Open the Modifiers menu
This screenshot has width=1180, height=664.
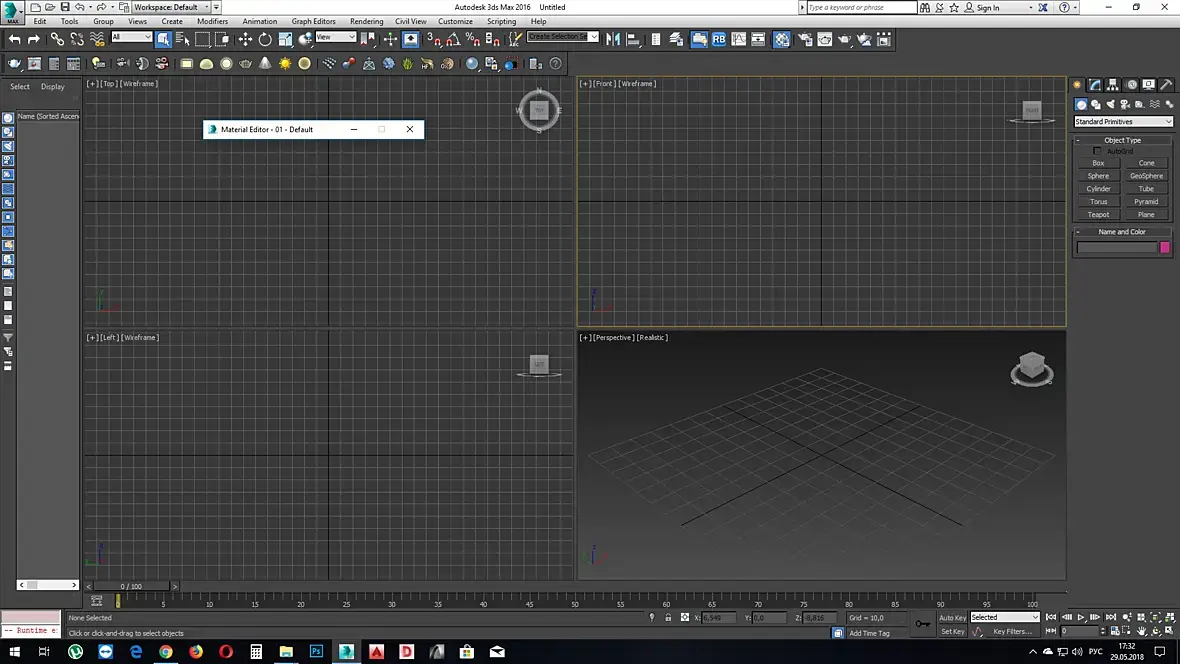pyautogui.click(x=212, y=21)
